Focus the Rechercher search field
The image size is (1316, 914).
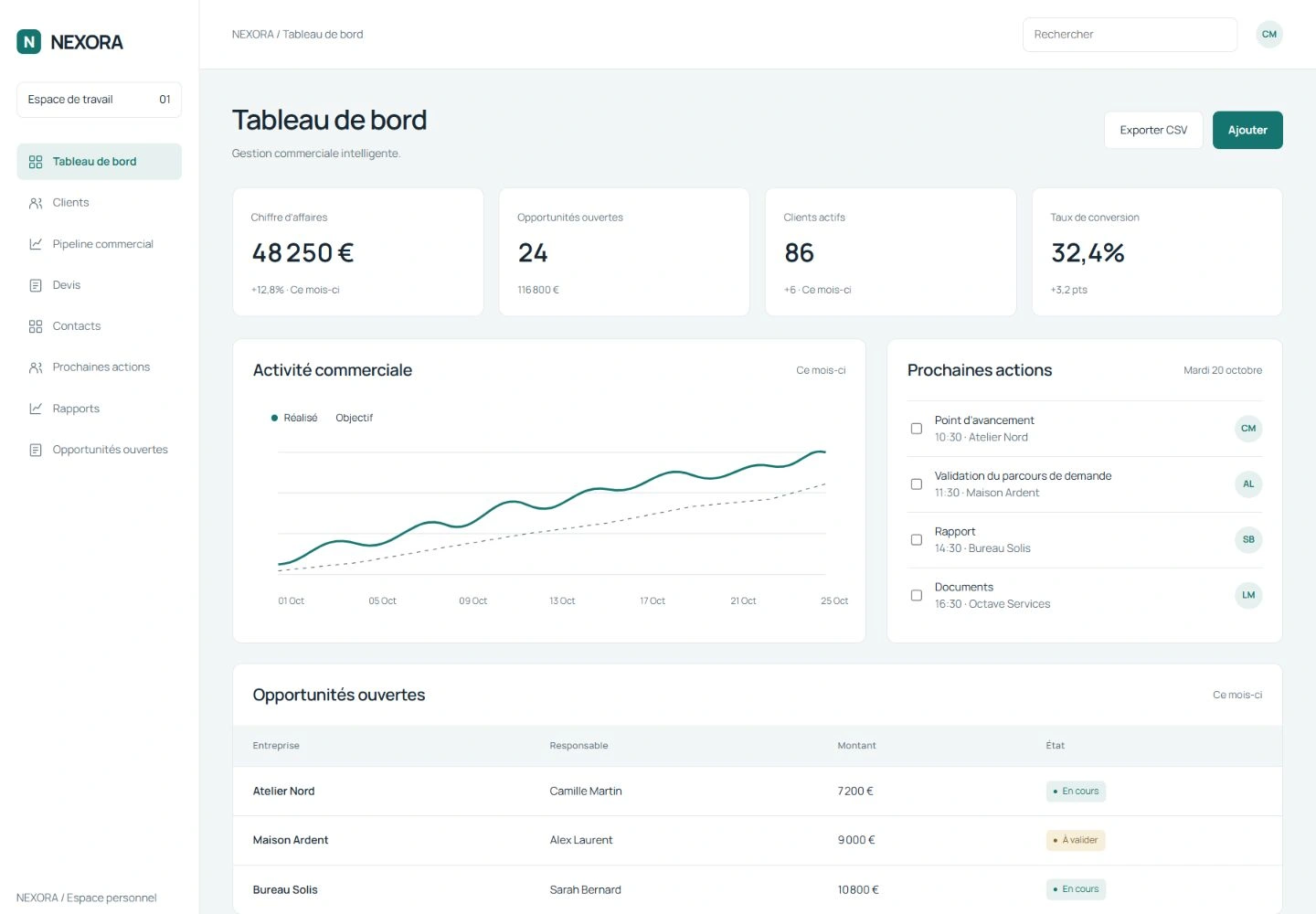[x=1130, y=35]
